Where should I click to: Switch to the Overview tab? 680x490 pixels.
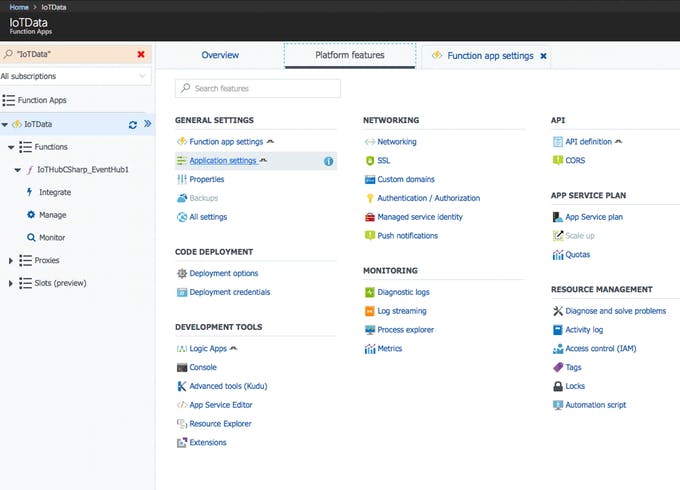pos(220,56)
